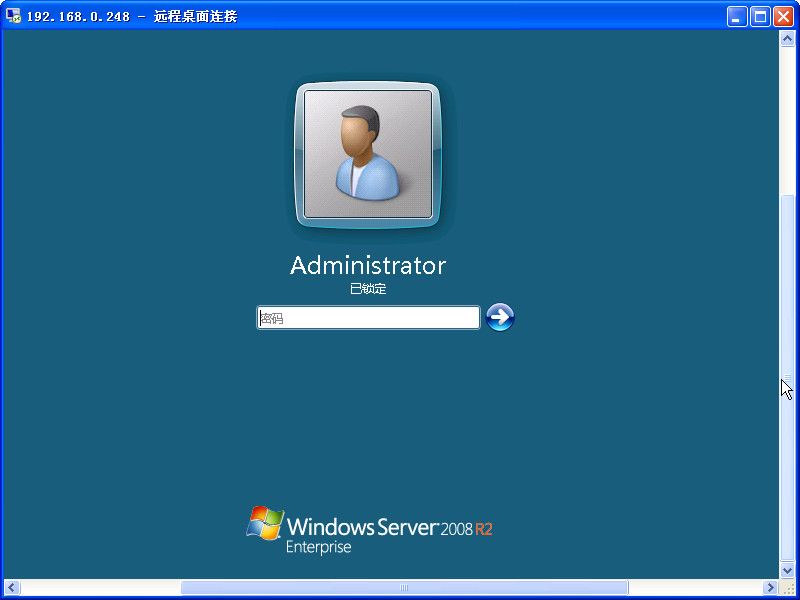800x600 pixels.
Task: Click the scrollbar up arrow on the right
Action: coord(786,37)
